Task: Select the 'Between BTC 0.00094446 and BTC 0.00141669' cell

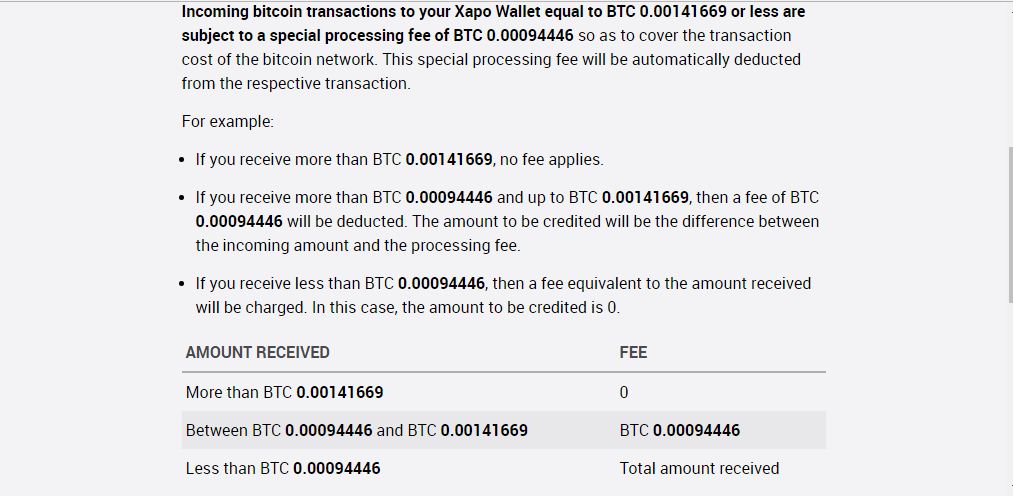Action: (x=357, y=430)
